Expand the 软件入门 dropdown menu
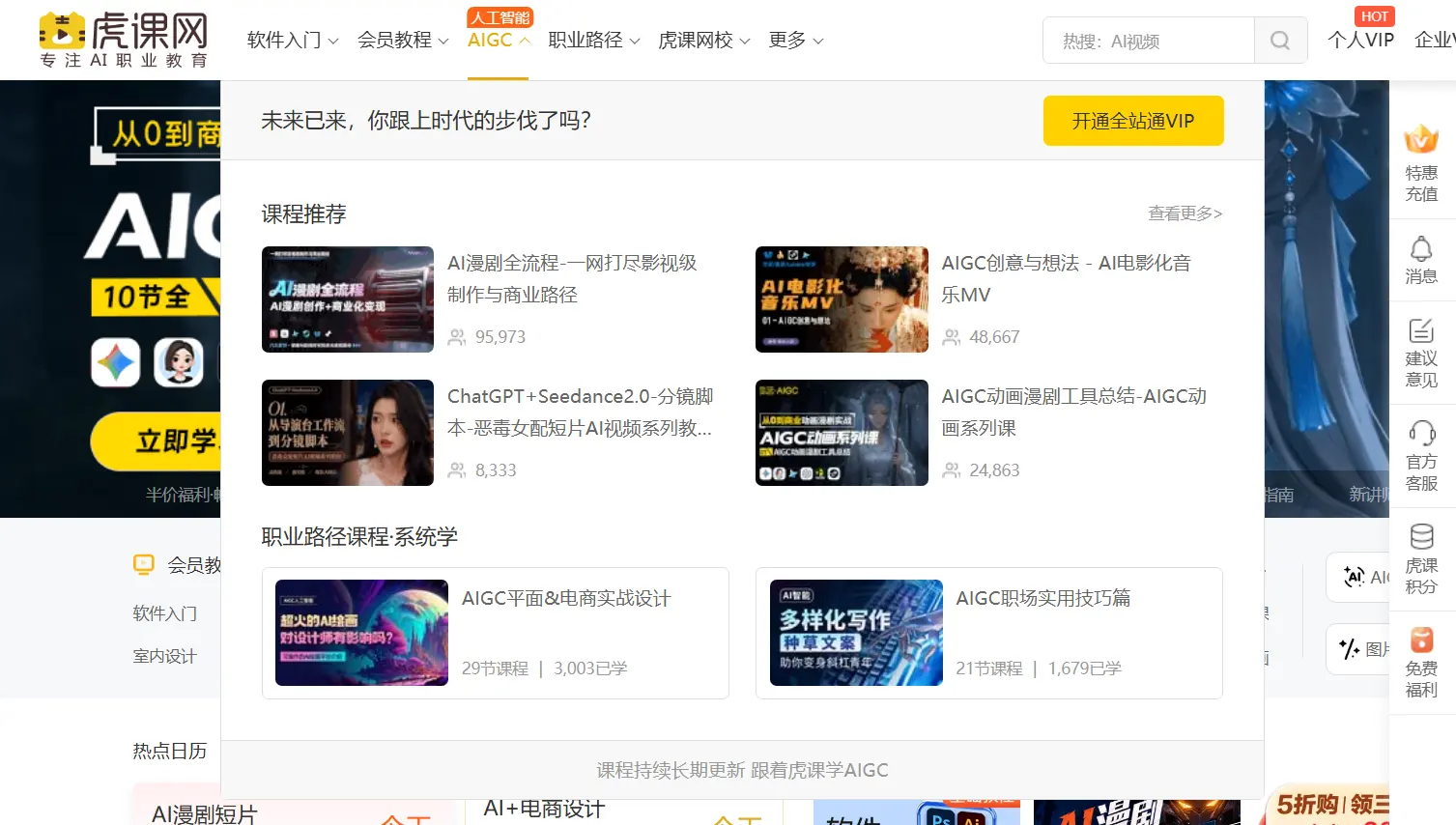Viewport: 1456px width, 825px height. pos(293,41)
